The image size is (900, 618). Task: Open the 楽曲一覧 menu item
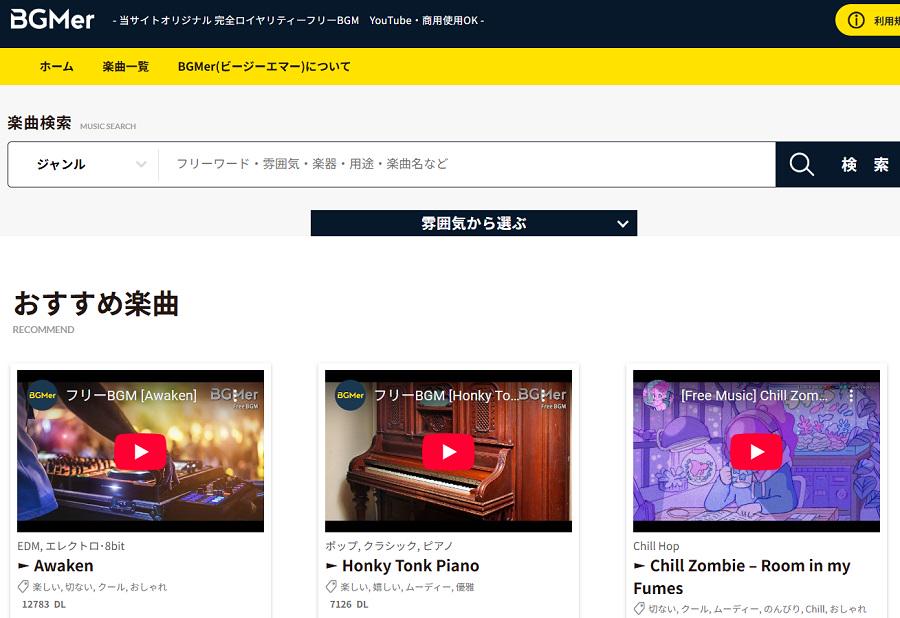point(123,66)
